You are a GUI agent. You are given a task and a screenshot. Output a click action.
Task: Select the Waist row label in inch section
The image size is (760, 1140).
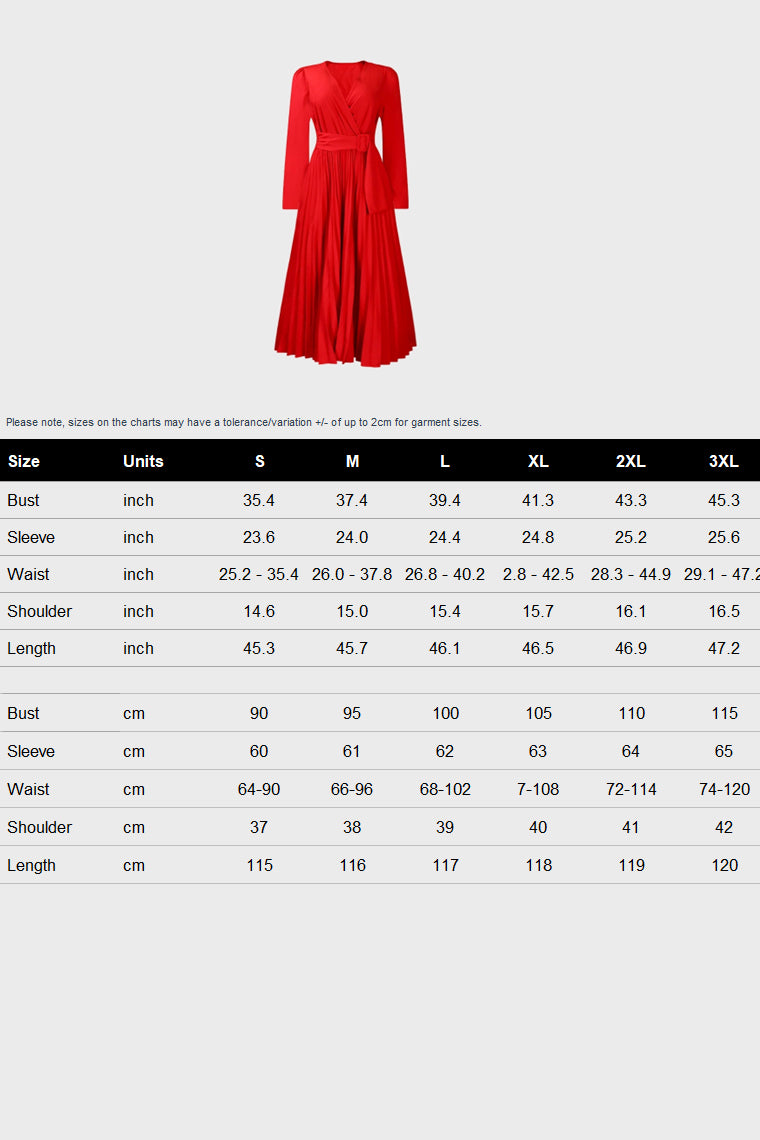point(28,574)
